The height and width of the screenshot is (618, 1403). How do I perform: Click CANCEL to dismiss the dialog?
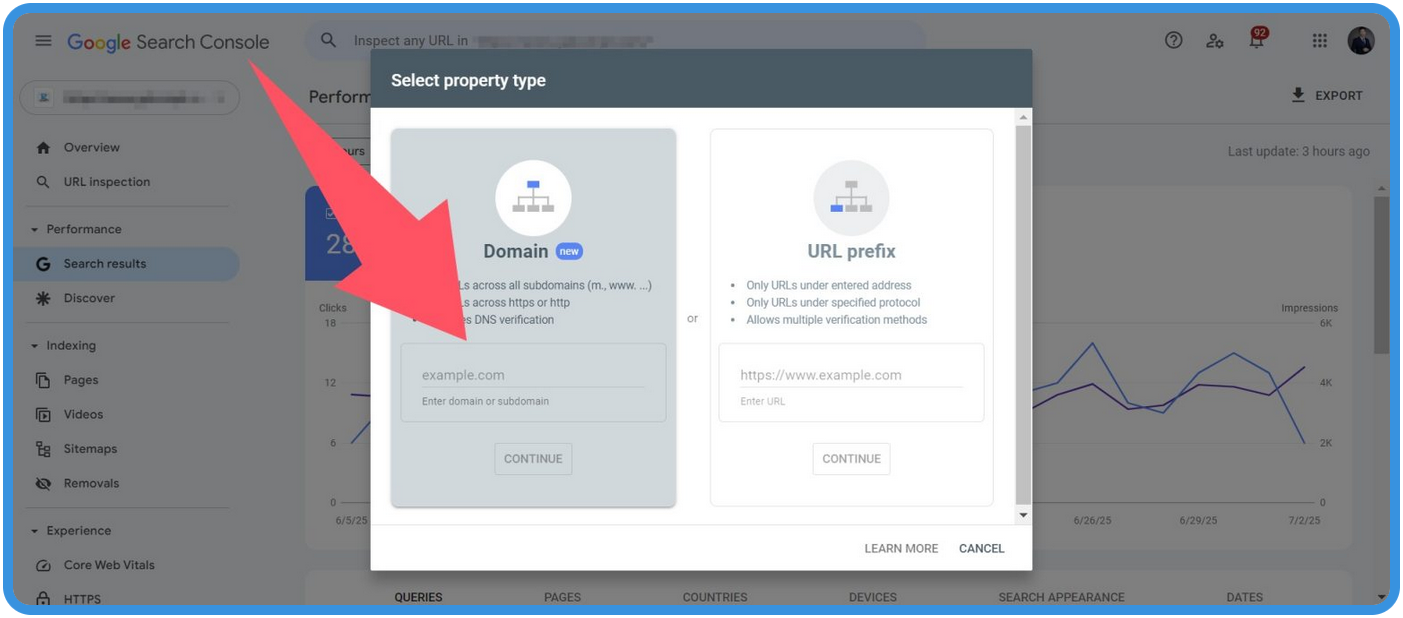click(x=981, y=548)
